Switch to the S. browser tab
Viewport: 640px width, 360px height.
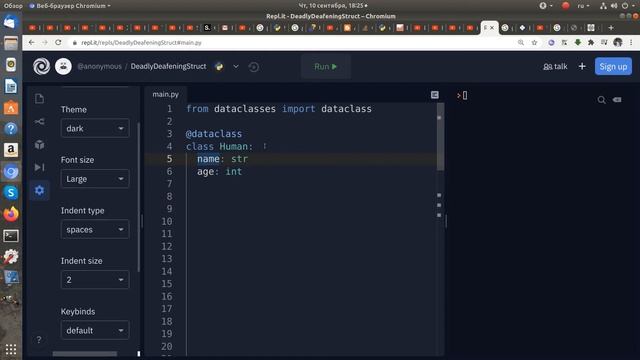point(207,28)
